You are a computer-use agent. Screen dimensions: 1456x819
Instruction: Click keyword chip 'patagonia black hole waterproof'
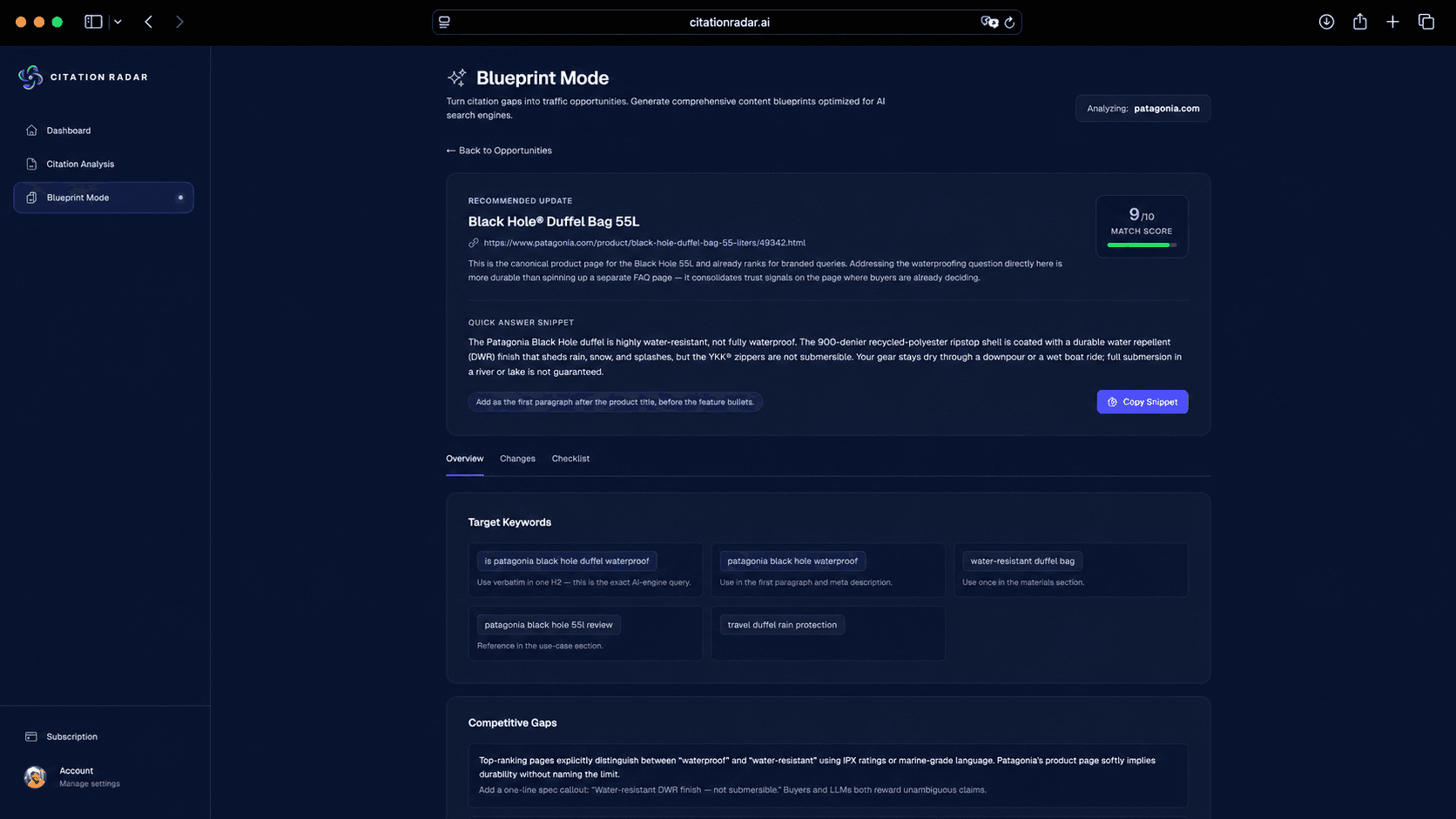tap(792, 561)
